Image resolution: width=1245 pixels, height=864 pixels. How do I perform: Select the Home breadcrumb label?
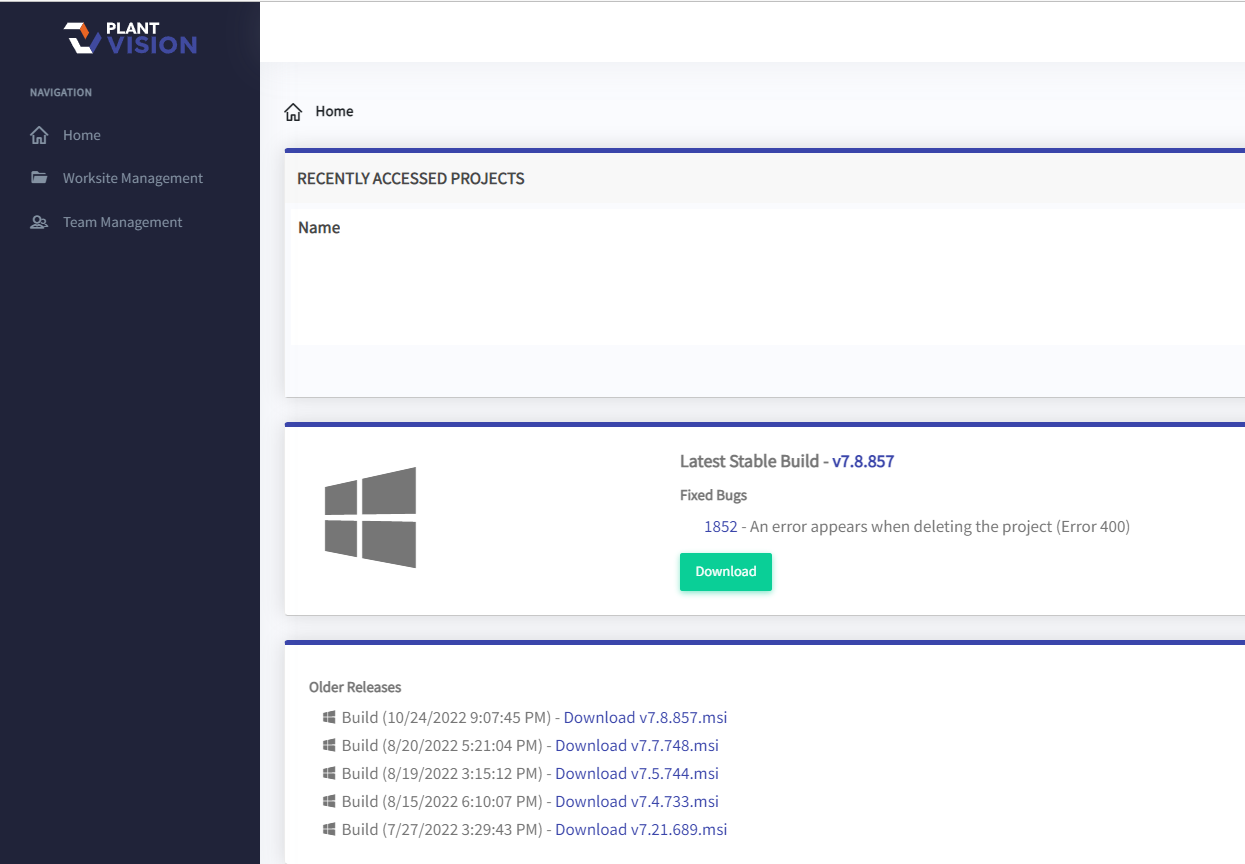pos(334,111)
